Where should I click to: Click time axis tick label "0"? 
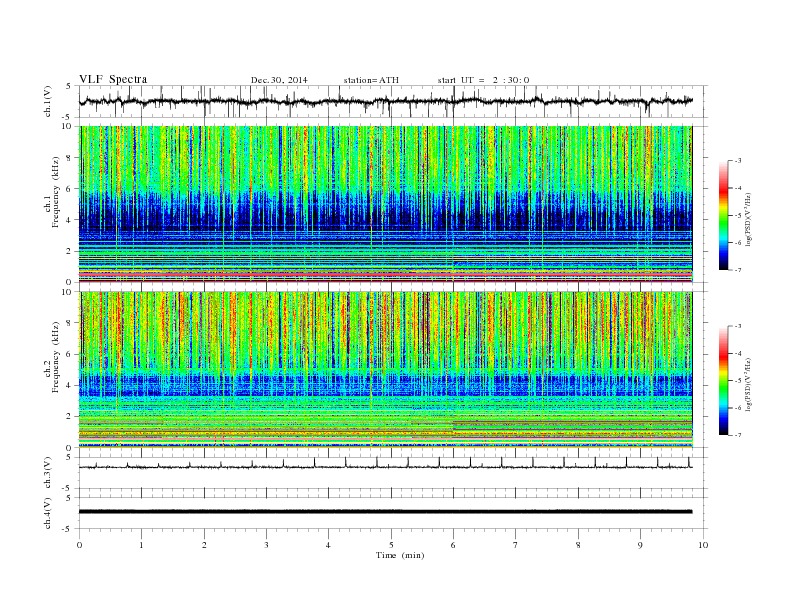click(79, 545)
